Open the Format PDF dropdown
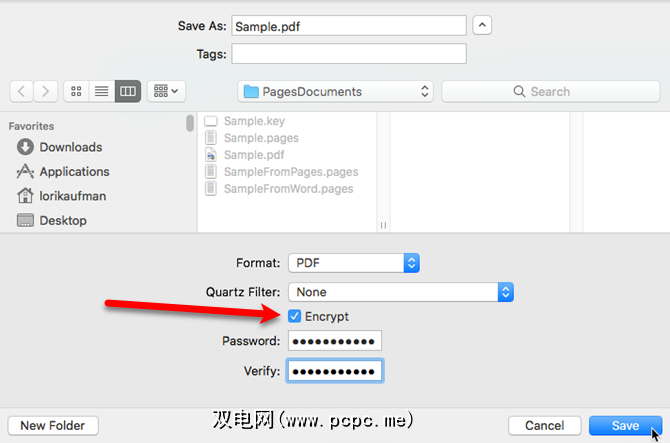The height and width of the screenshot is (443, 670). (x=354, y=263)
